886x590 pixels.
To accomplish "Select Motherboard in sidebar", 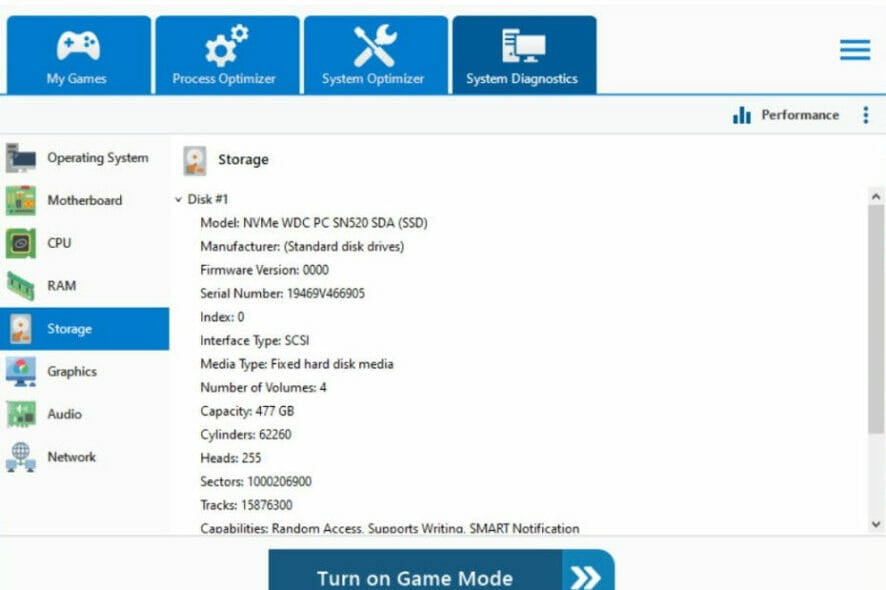I will click(85, 201).
